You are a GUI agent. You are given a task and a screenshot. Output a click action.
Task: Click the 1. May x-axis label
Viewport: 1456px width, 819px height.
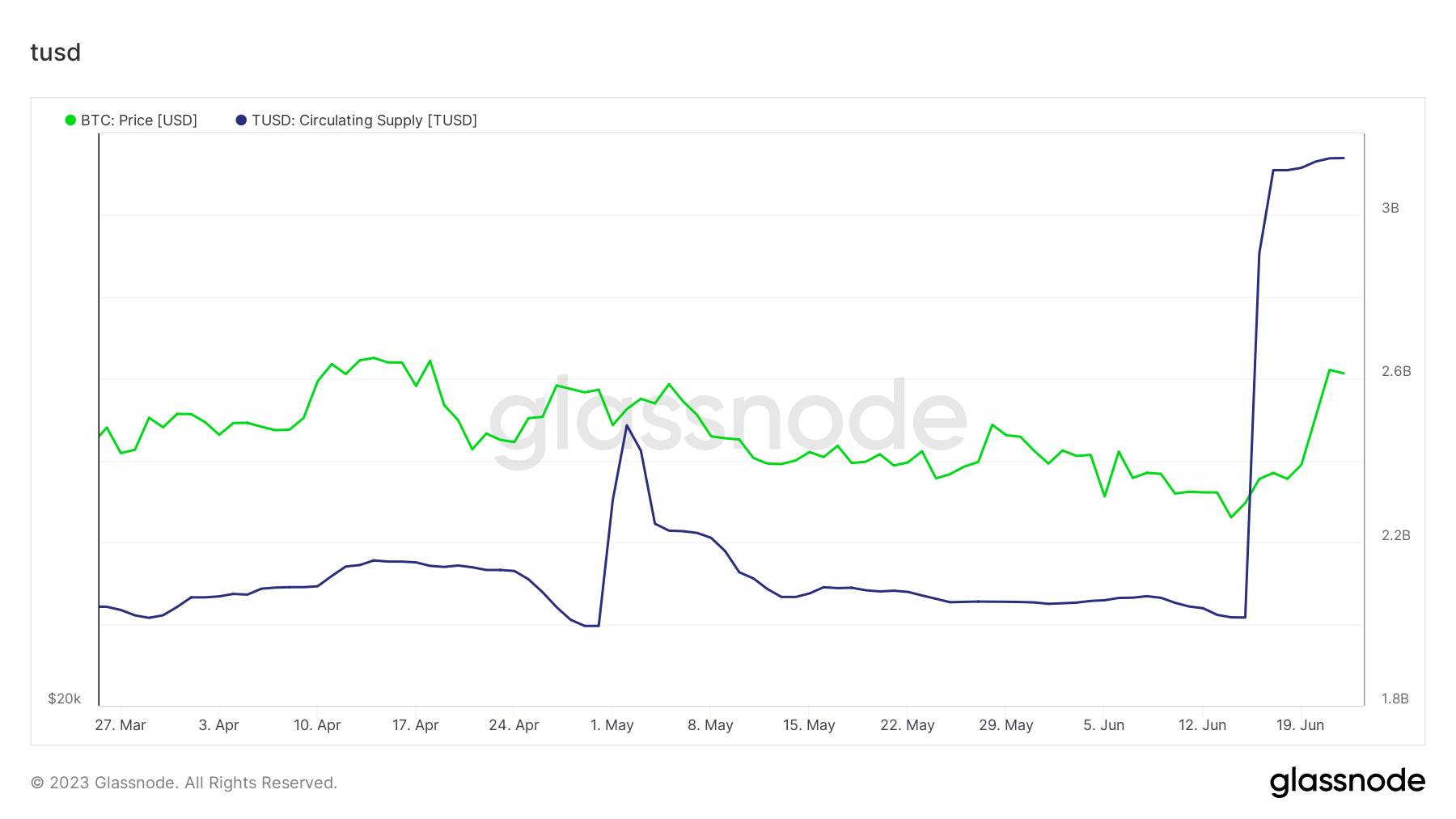[x=612, y=725]
